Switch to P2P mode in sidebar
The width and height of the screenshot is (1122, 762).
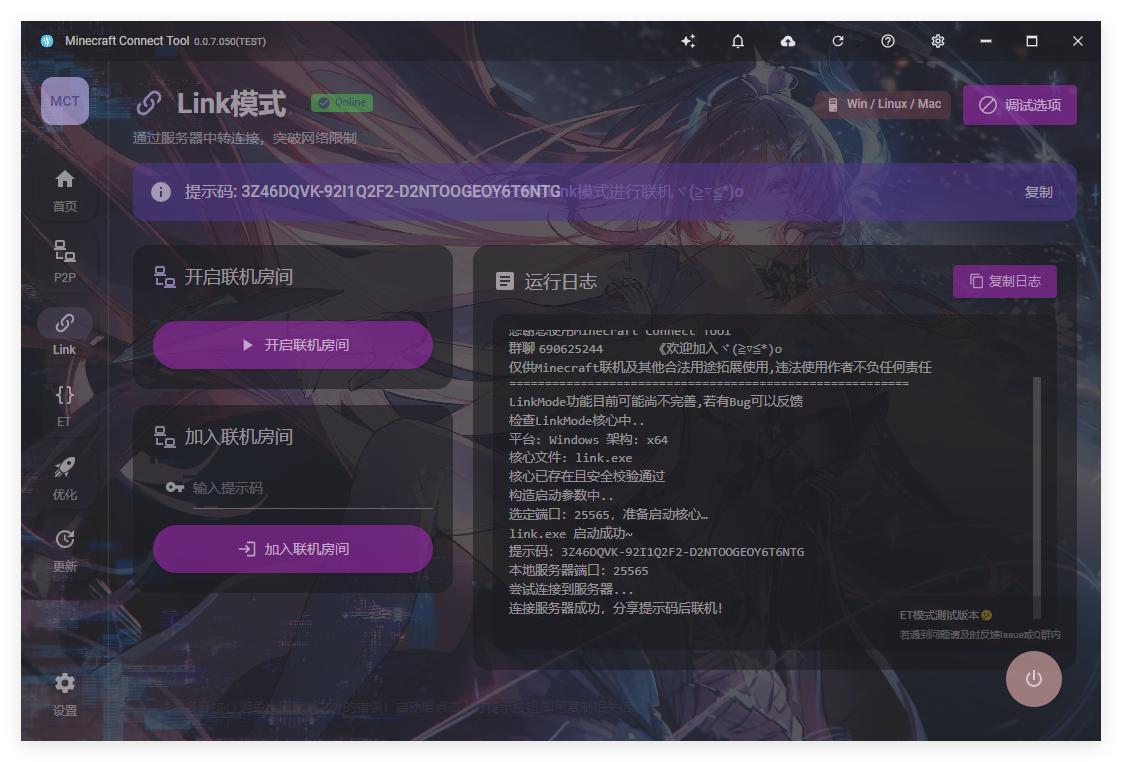(64, 262)
